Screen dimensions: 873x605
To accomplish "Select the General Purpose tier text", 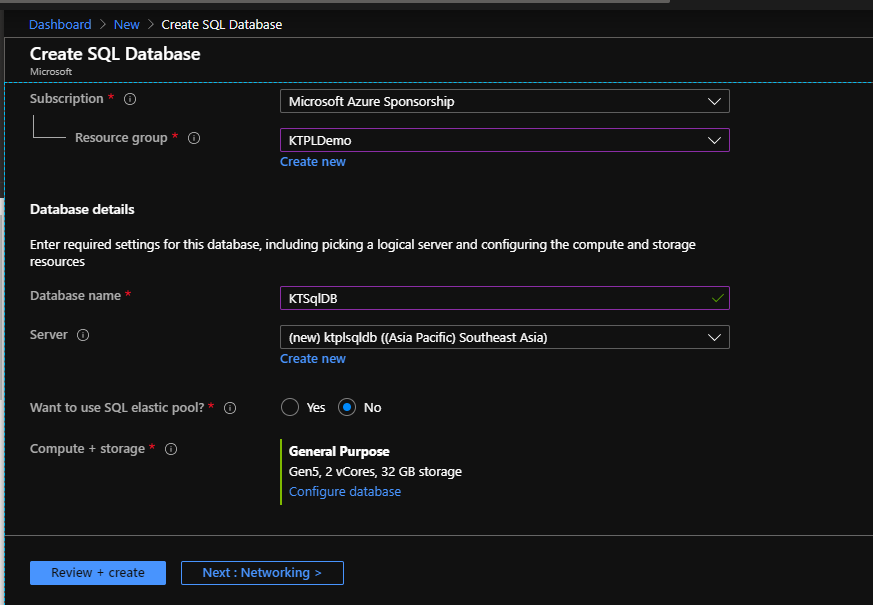I will coord(339,451).
